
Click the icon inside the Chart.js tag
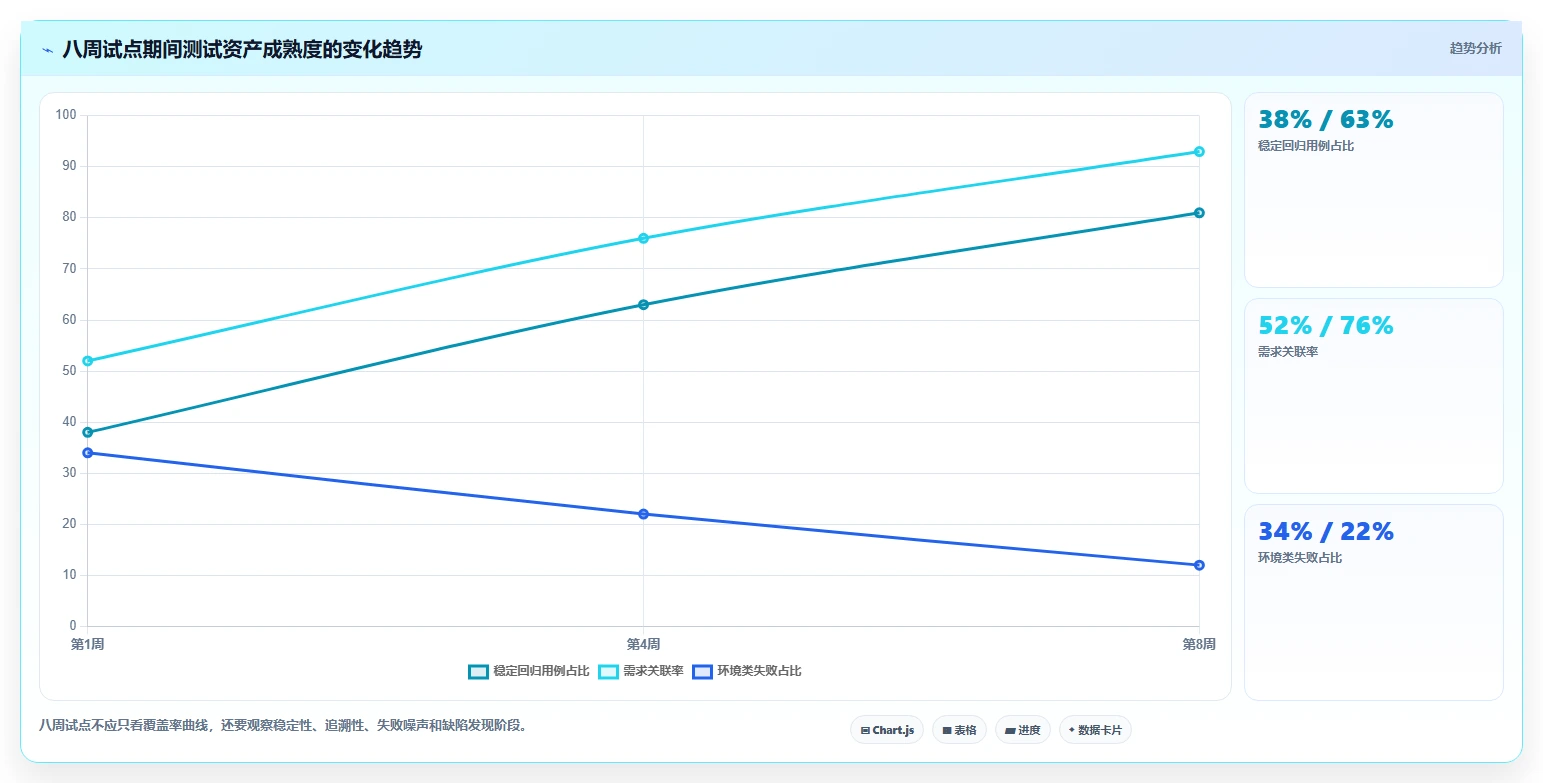pos(865,731)
